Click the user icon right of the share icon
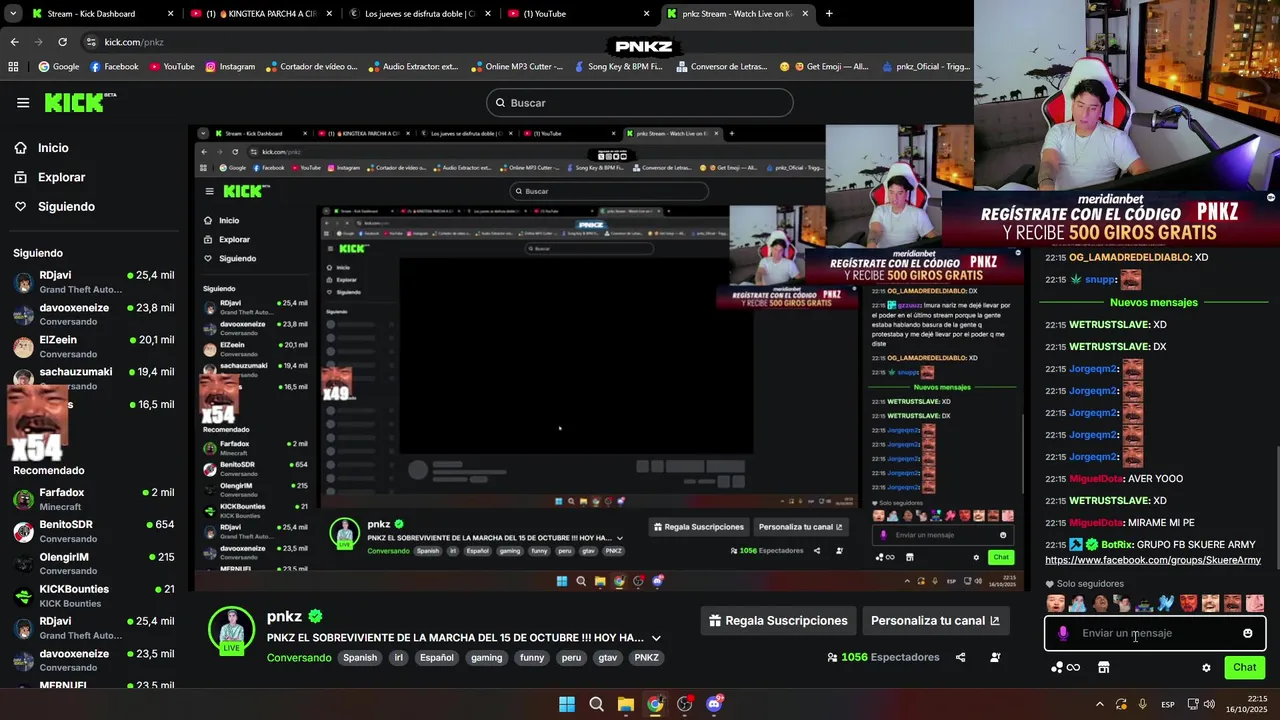1280x720 pixels. point(995,657)
